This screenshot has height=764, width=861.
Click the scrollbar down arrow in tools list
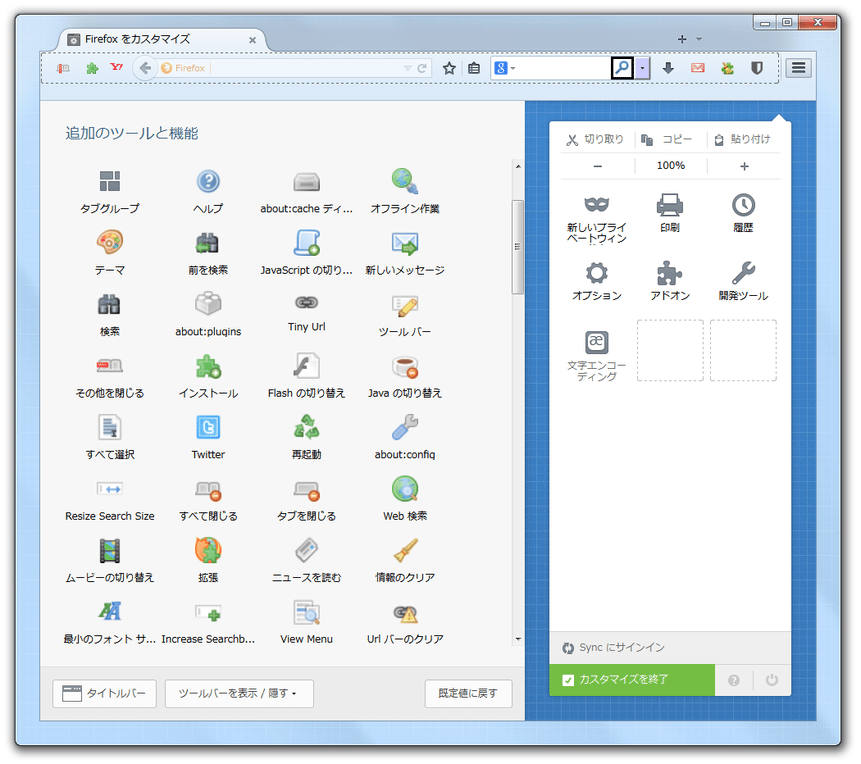point(518,639)
